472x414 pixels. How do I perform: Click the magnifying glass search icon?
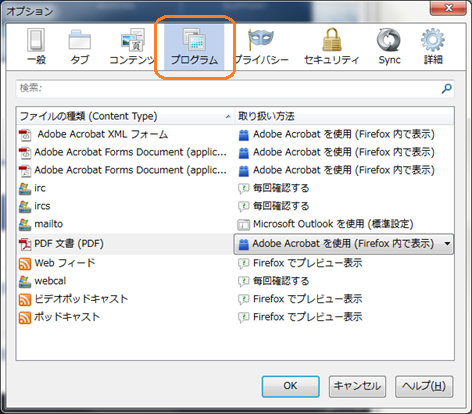pos(446,89)
